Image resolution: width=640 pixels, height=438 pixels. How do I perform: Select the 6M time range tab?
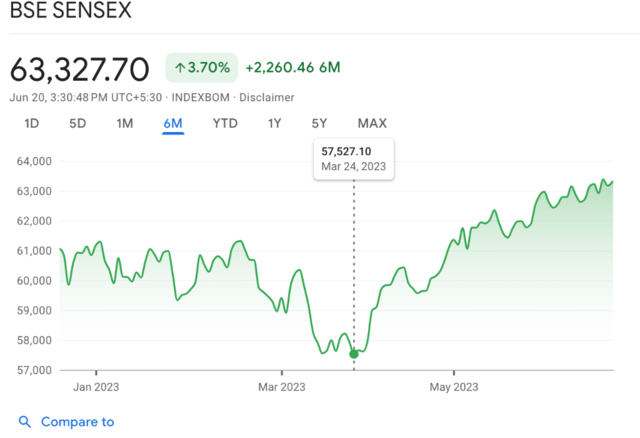pyautogui.click(x=172, y=123)
